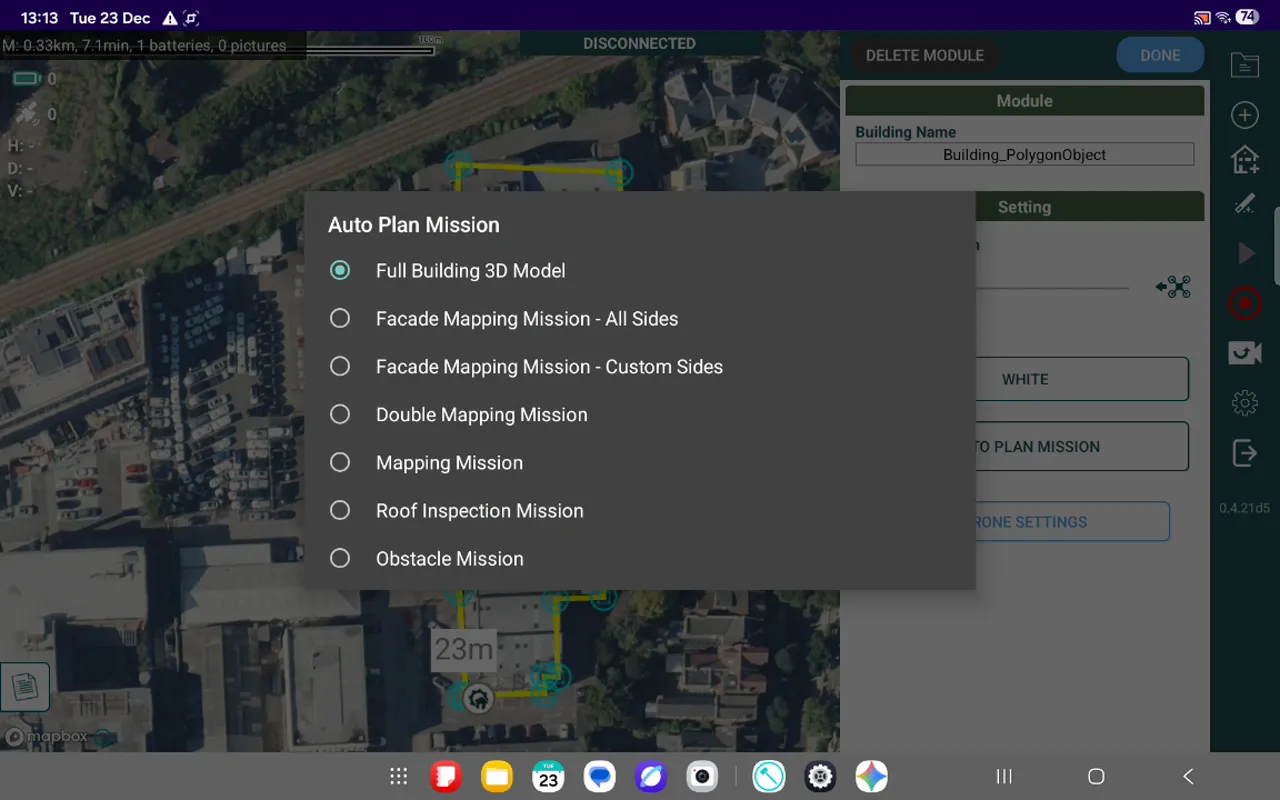Select Facade Mapping Mission - All Sides

[527, 318]
